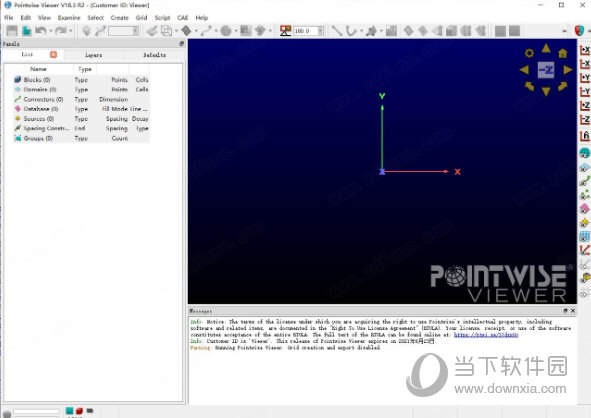The height and width of the screenshot is (418, 591).
Task: Switch to the Layers tab
Action: pyautogui.click(x=93, y=55)
